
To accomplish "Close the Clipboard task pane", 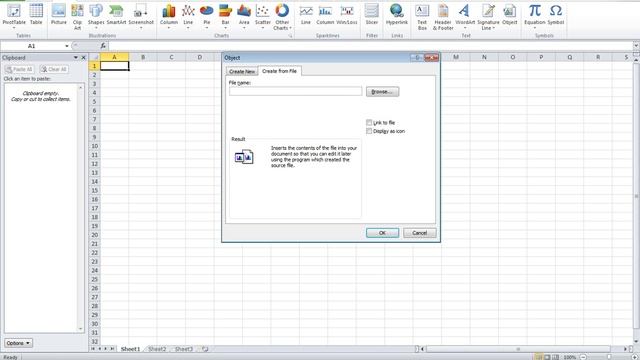I will 84,58.
